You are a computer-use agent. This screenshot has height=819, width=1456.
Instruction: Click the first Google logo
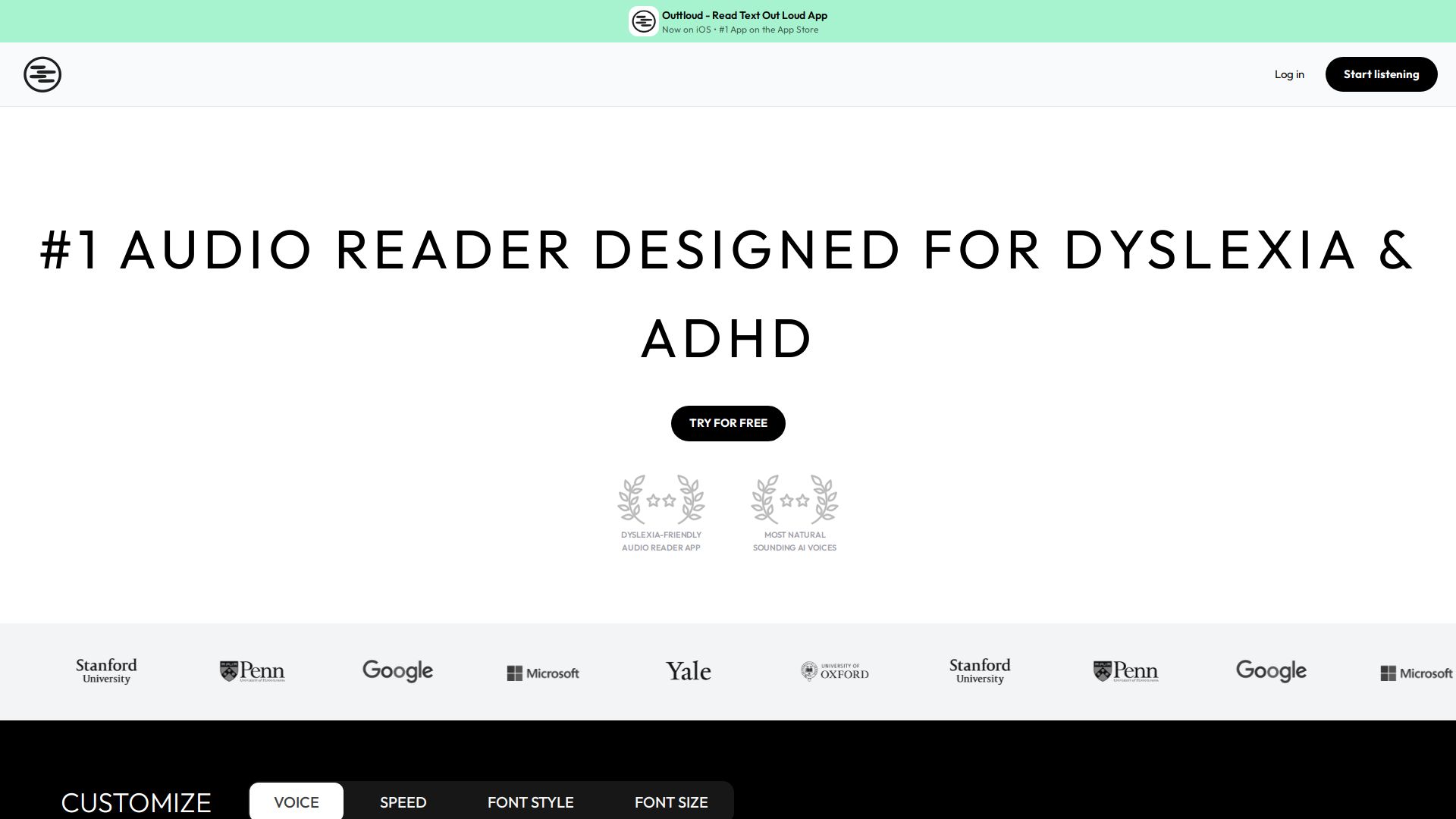397,671
